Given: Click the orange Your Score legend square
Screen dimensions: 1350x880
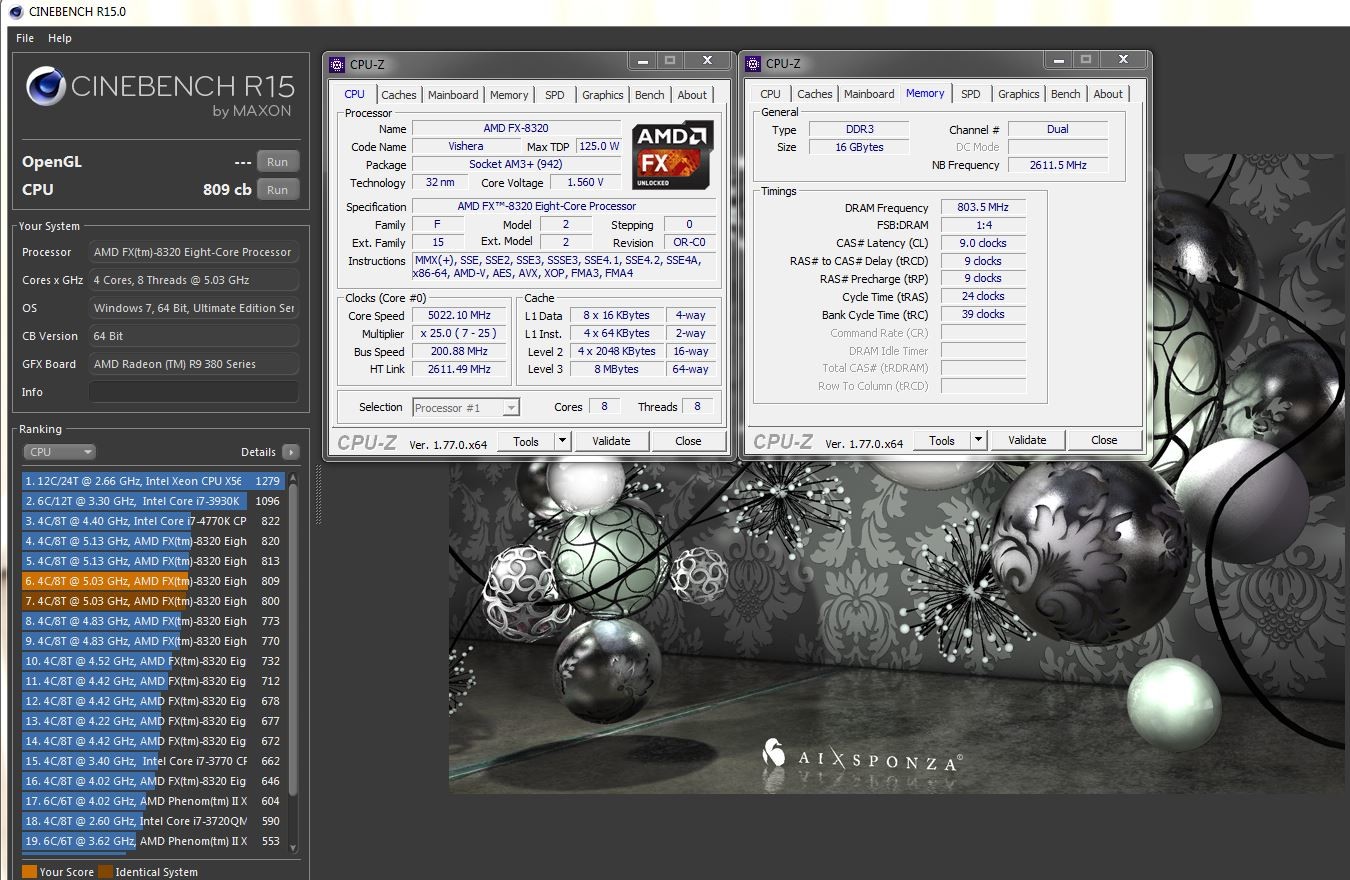Looking at the screenshot, I should click(x=29, y=872).
